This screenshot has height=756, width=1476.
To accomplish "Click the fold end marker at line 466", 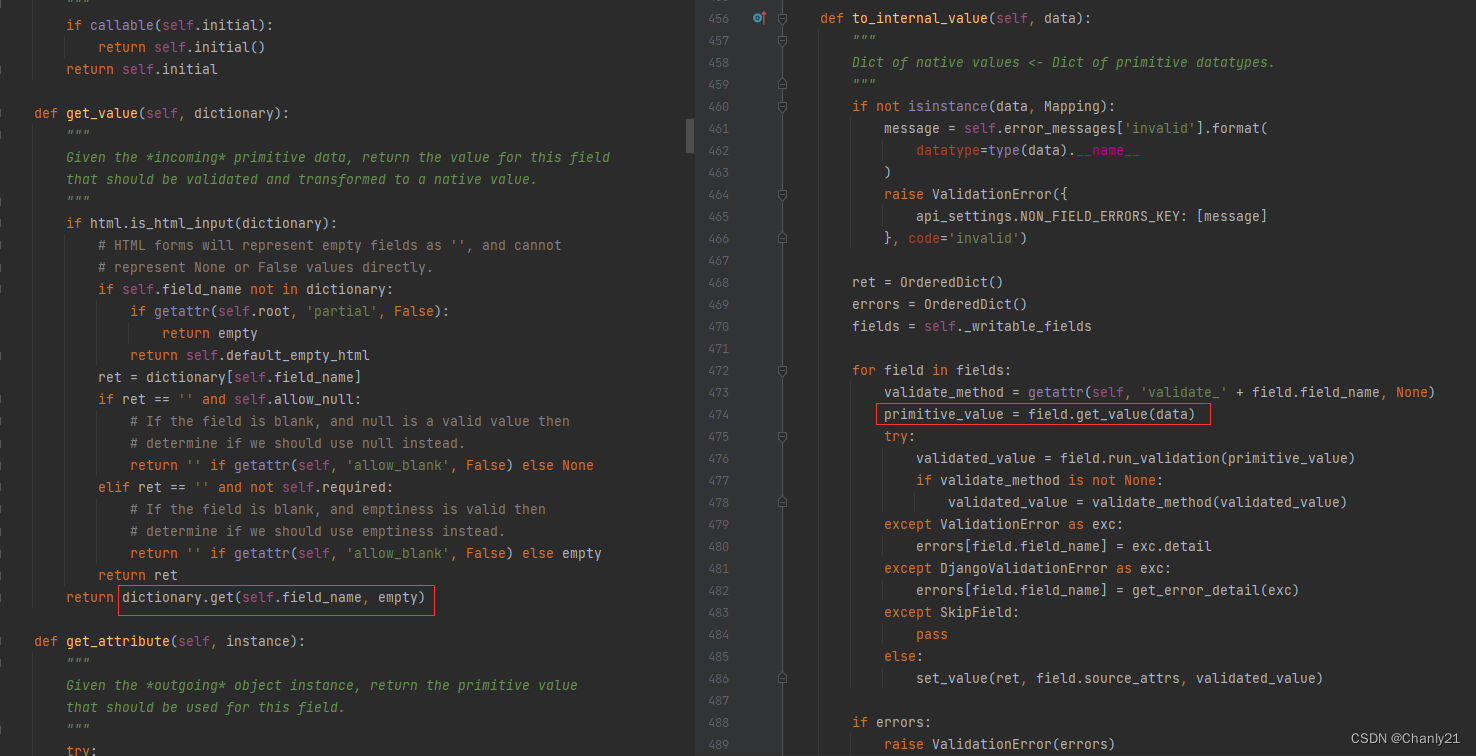I will [783, 238].
